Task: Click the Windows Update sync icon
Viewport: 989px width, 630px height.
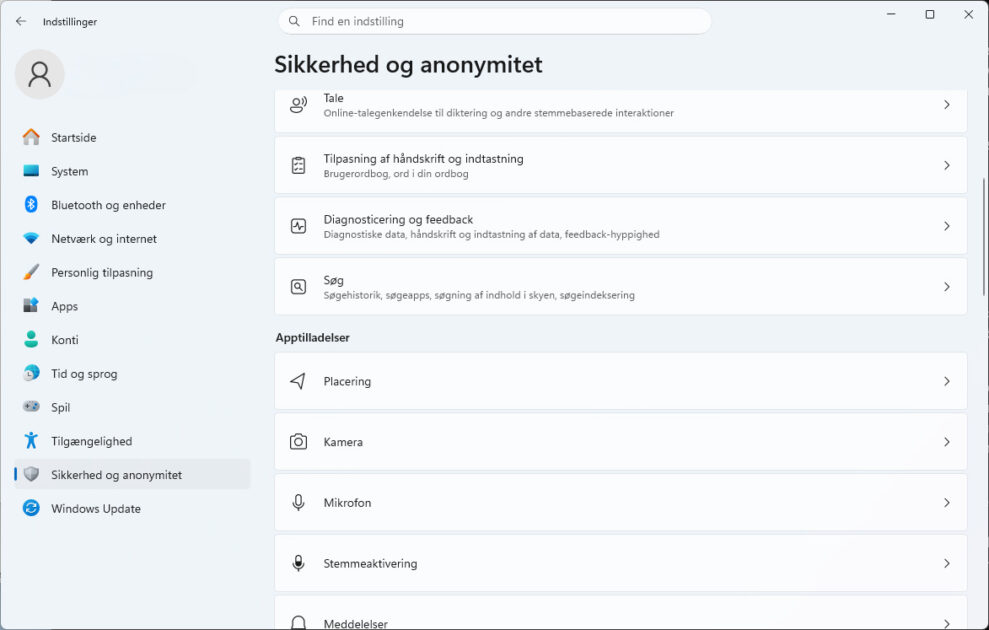Action: click(x=31, y=508)
